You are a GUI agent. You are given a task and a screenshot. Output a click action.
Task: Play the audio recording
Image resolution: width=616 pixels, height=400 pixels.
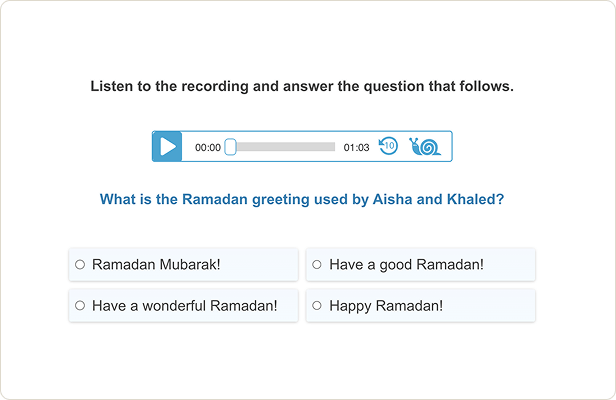tap(167, 147)
